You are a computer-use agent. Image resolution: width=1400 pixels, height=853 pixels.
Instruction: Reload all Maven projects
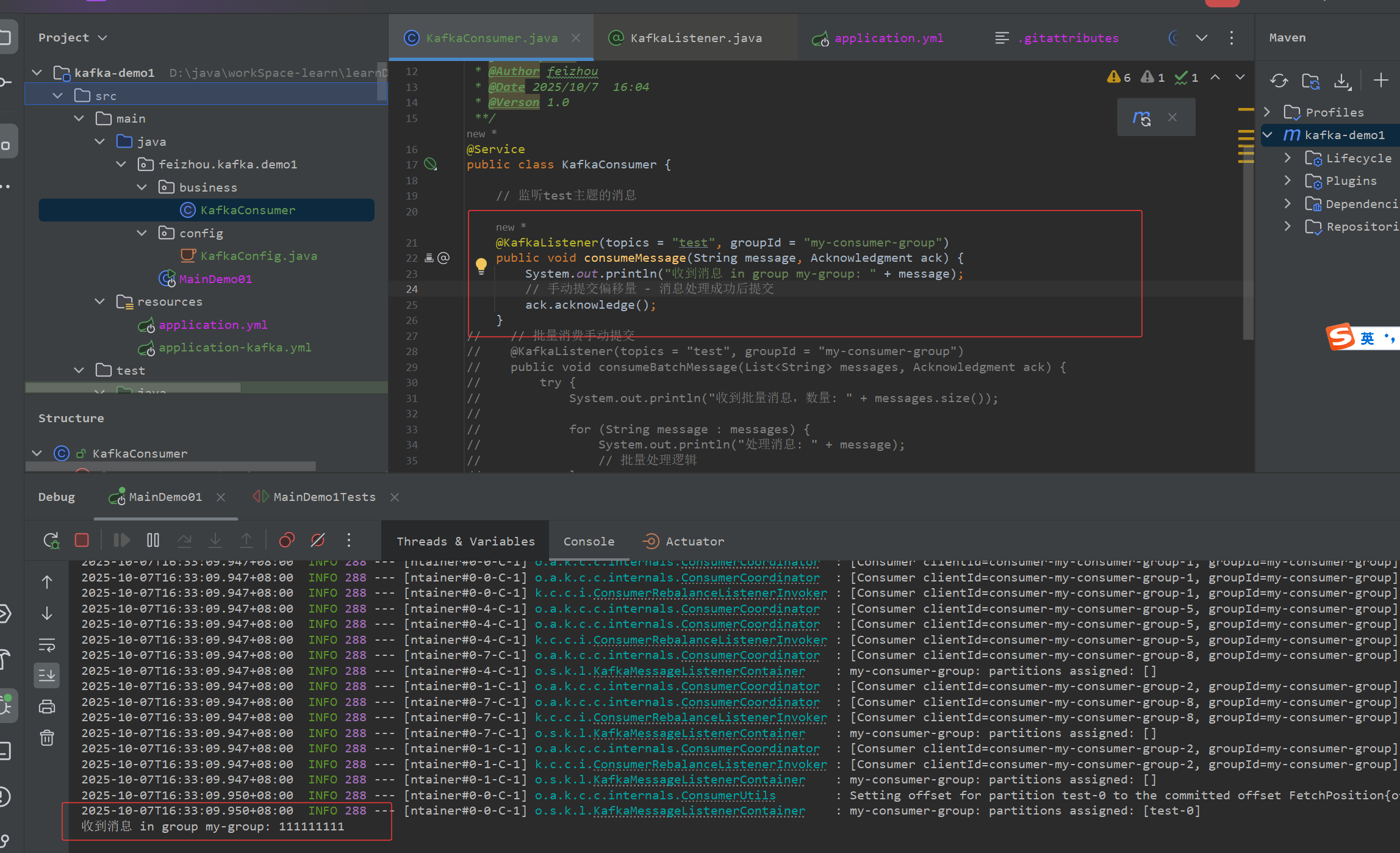coord(1279,81)
